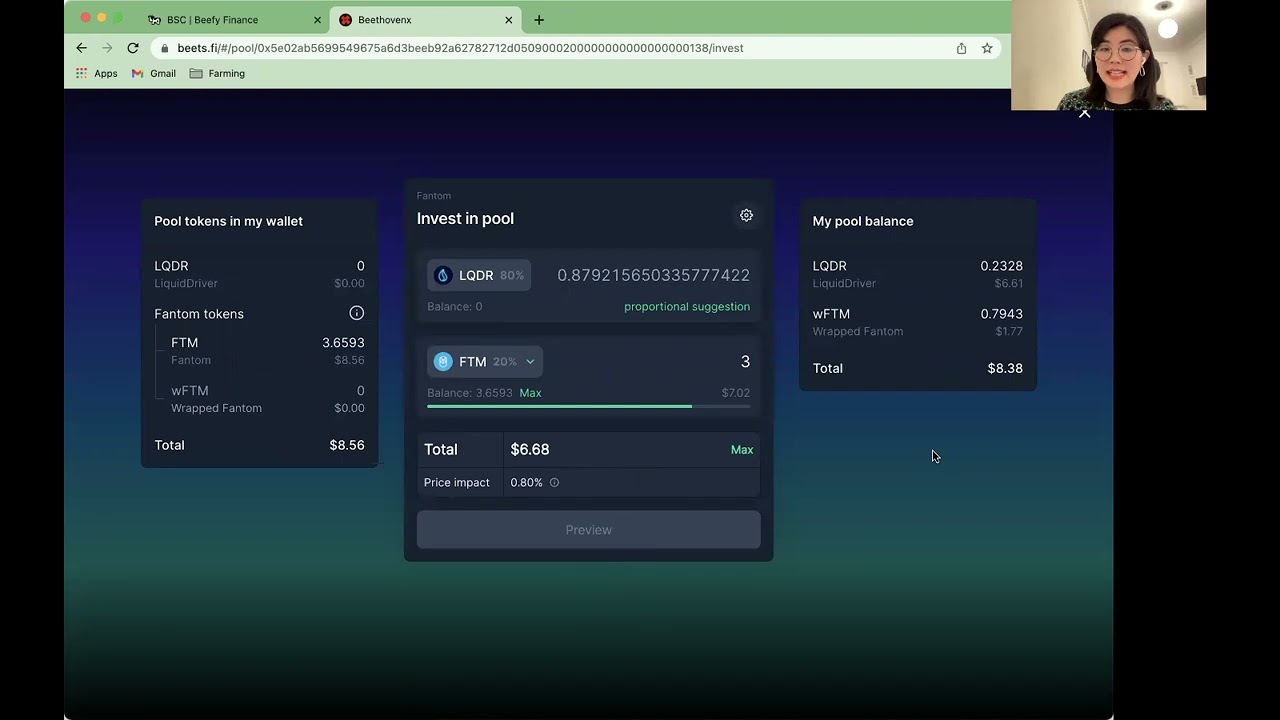The height and width of the screenshot is (720, 1280).
Task: Click 'My pool balance' heading
Action: (863, 221)
